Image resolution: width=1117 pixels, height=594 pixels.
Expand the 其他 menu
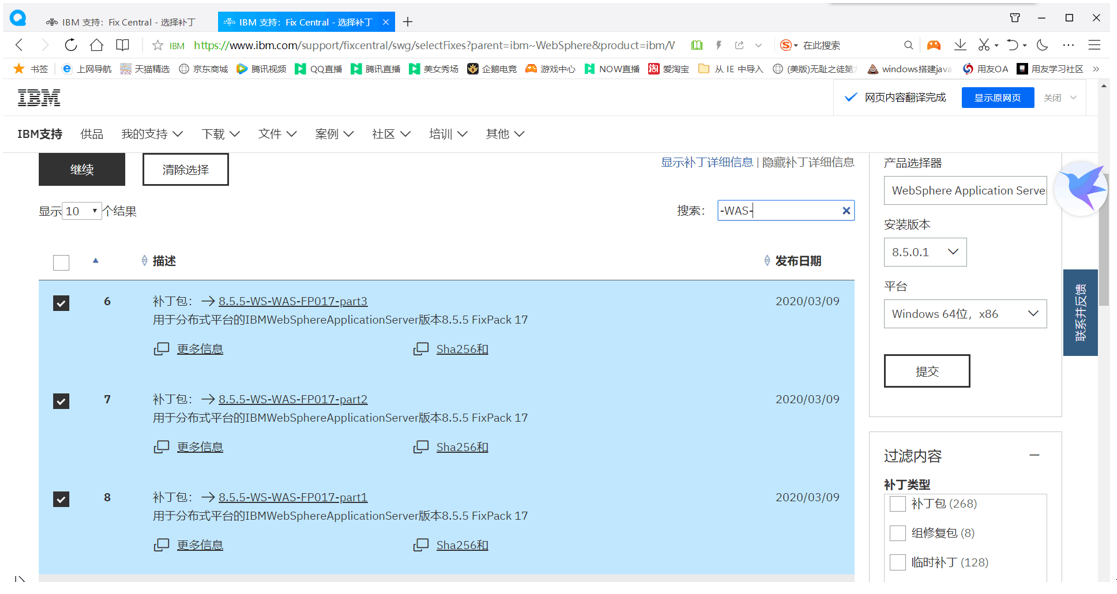(505, 134)
